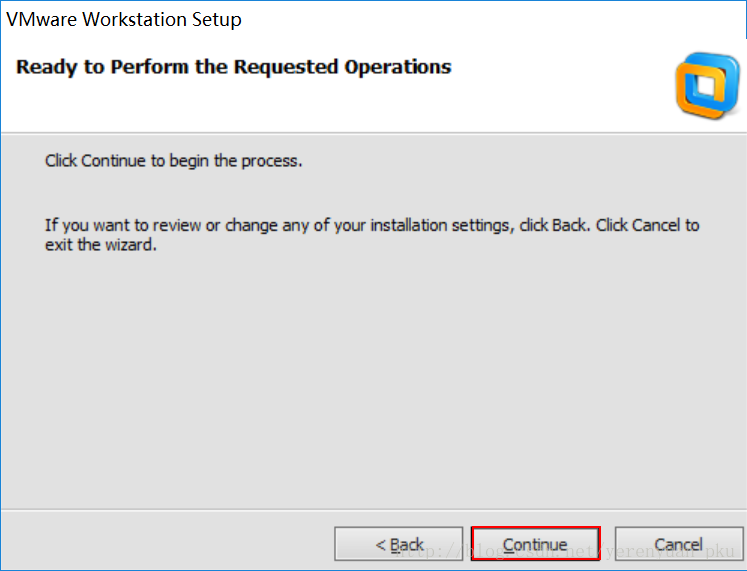Go to previous step with Back button
The height and width of the screenshot is (571, 747).
click(x=399, y=545)
